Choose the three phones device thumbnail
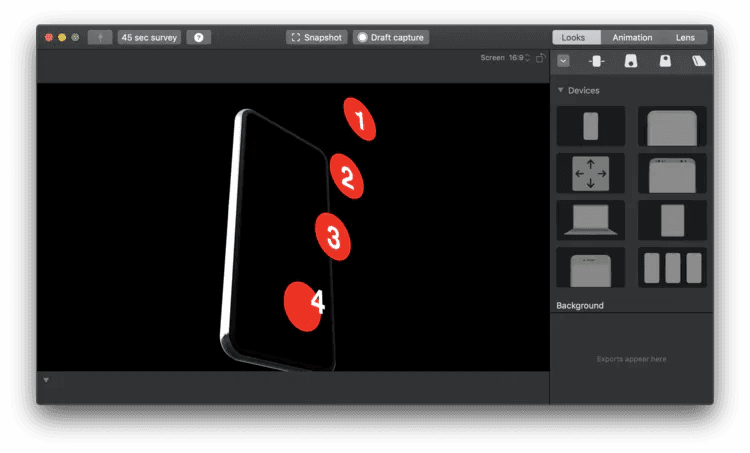This screenshot has width=750, height=453. click(672, 267)
